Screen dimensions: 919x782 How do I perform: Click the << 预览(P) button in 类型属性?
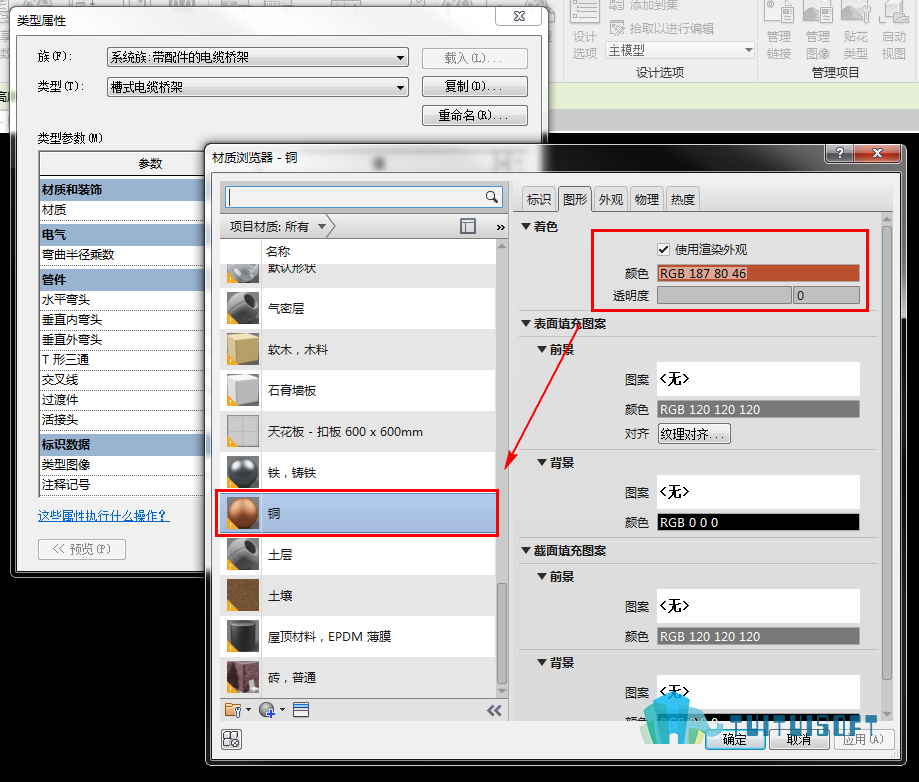[82, 549]
